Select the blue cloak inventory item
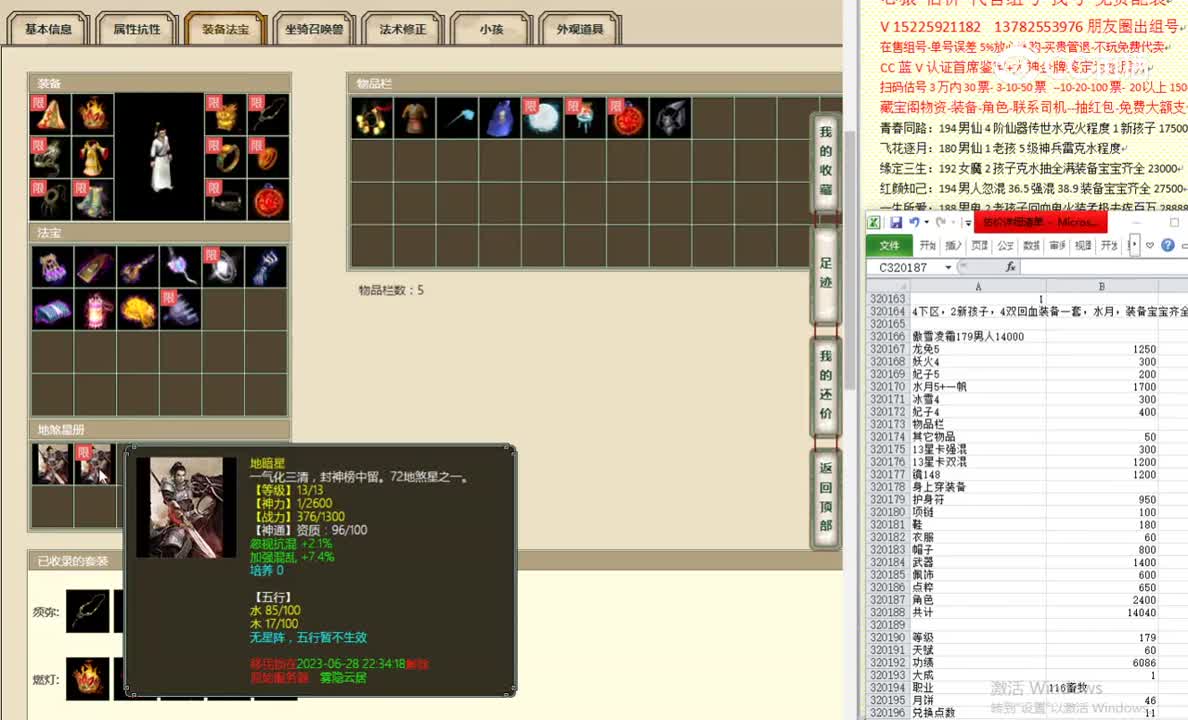This screenshot has height=720, width=1188. point(500,117)
